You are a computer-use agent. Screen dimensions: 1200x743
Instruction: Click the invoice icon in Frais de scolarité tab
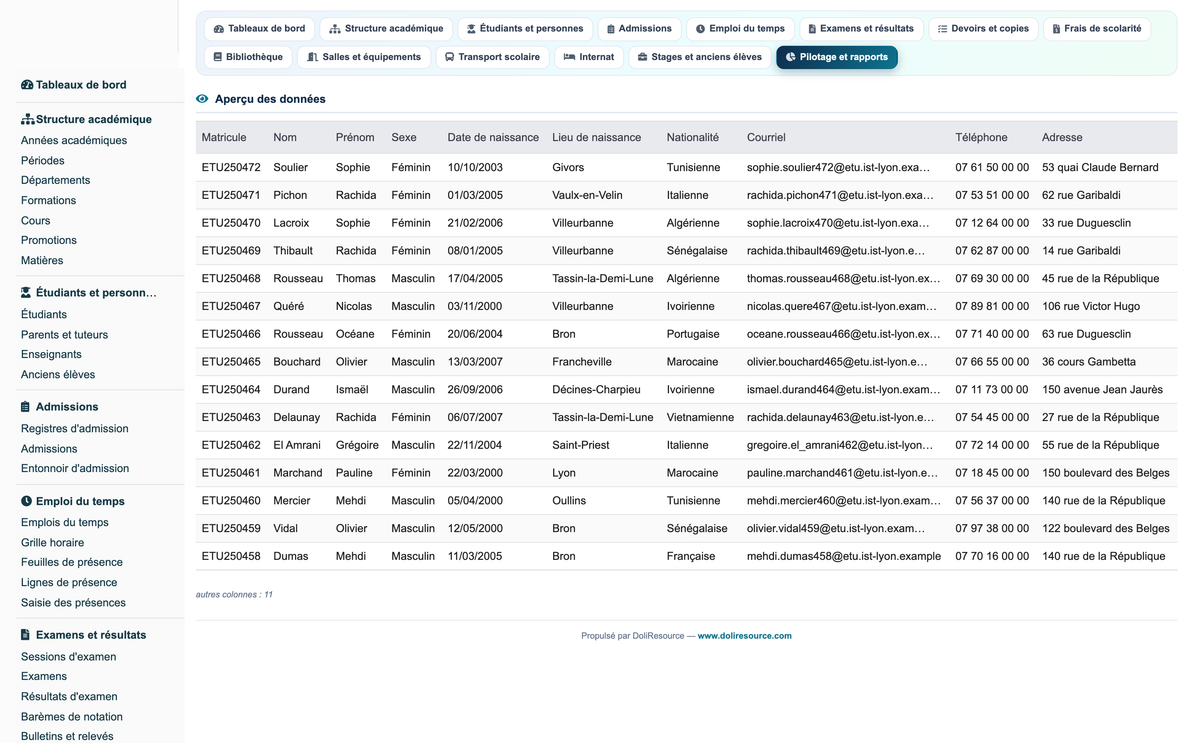(1056, 29)
